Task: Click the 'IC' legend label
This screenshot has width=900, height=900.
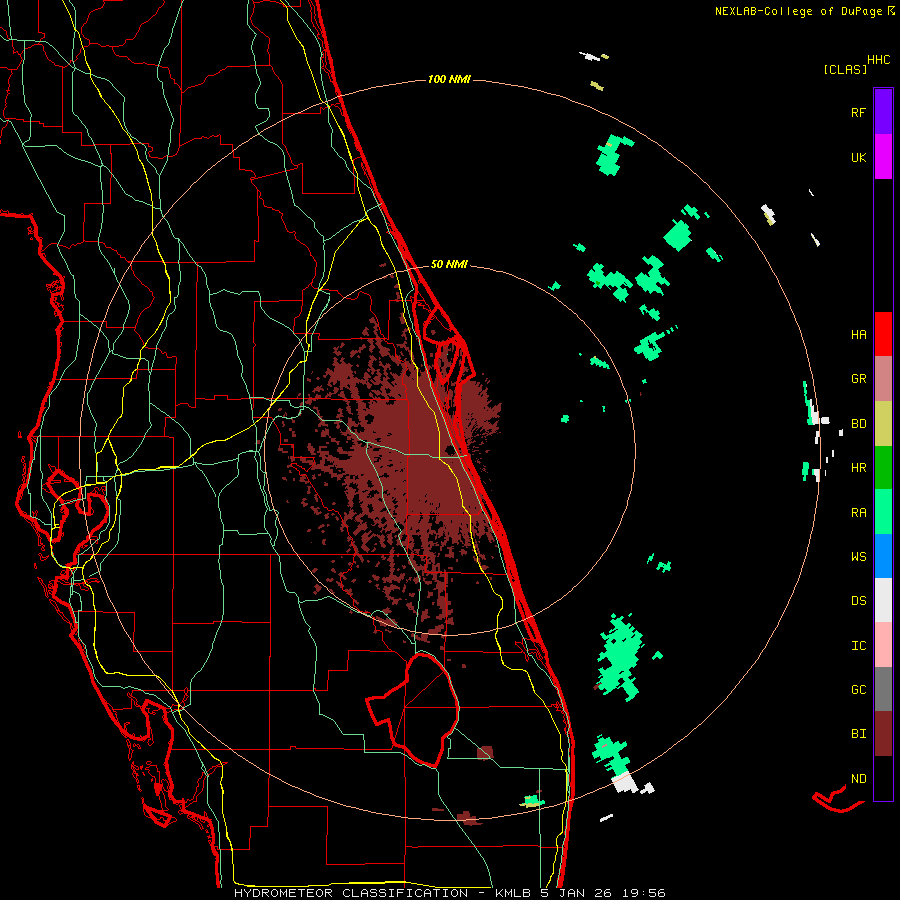Action: [858, 646]
